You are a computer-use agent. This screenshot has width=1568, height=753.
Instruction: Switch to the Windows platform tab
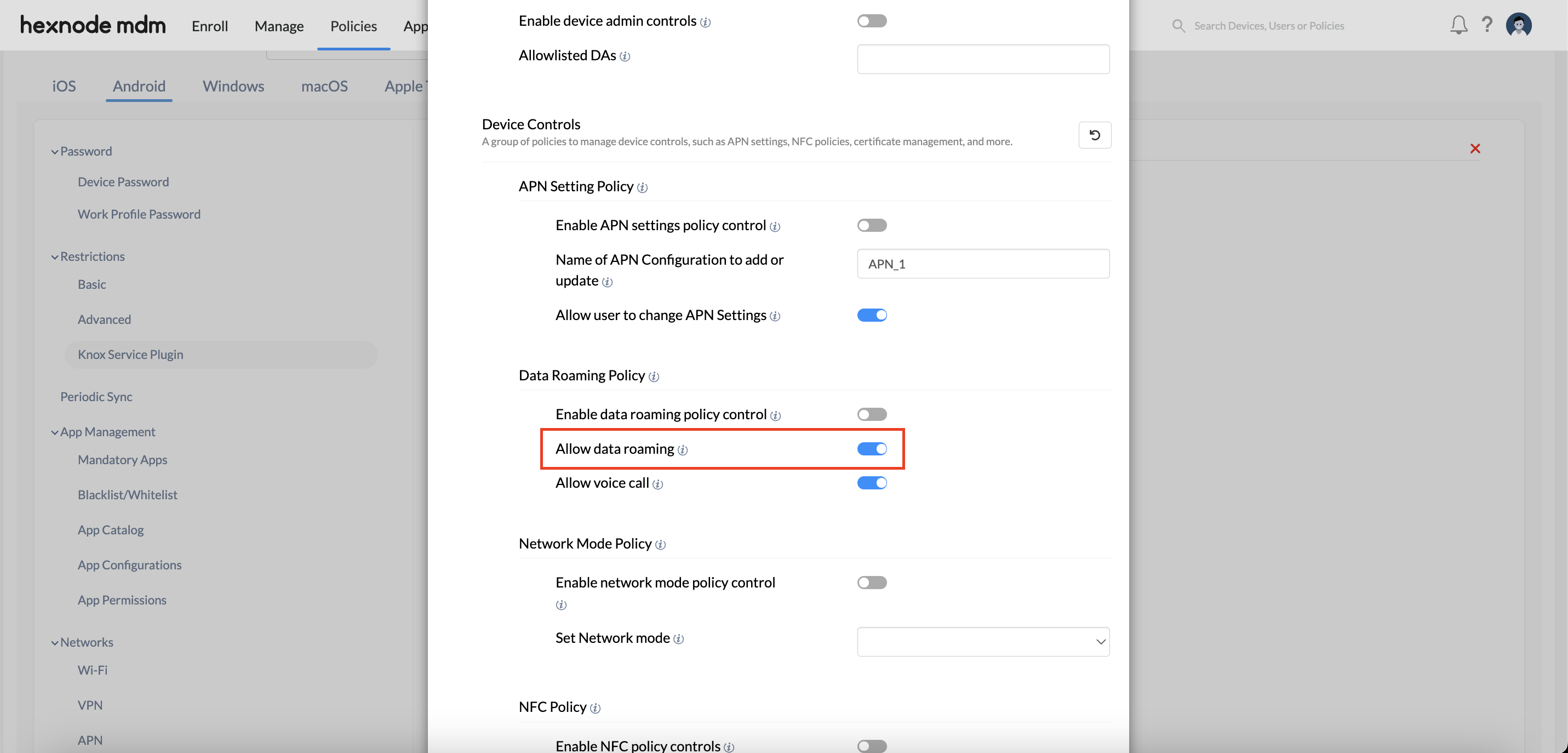click(233, 86)
